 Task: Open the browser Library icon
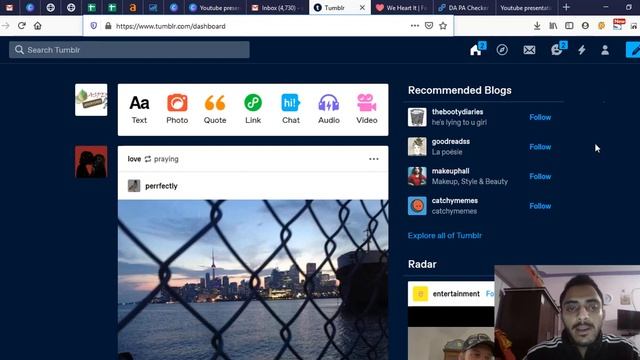[553, 26]
